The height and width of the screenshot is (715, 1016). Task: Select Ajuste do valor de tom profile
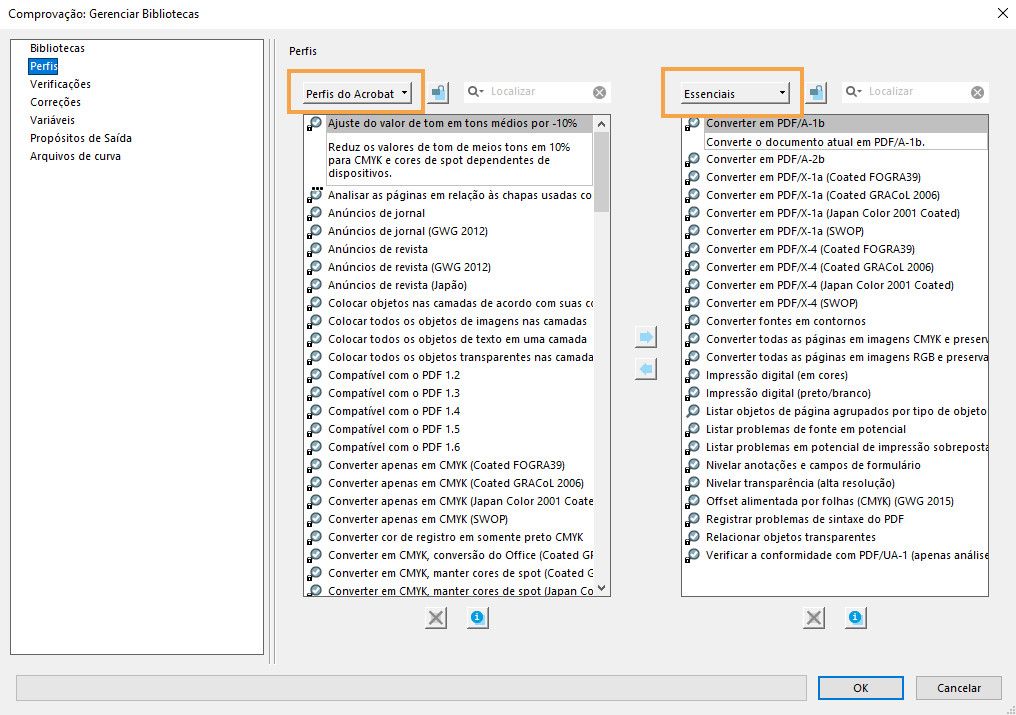point(452,123)
